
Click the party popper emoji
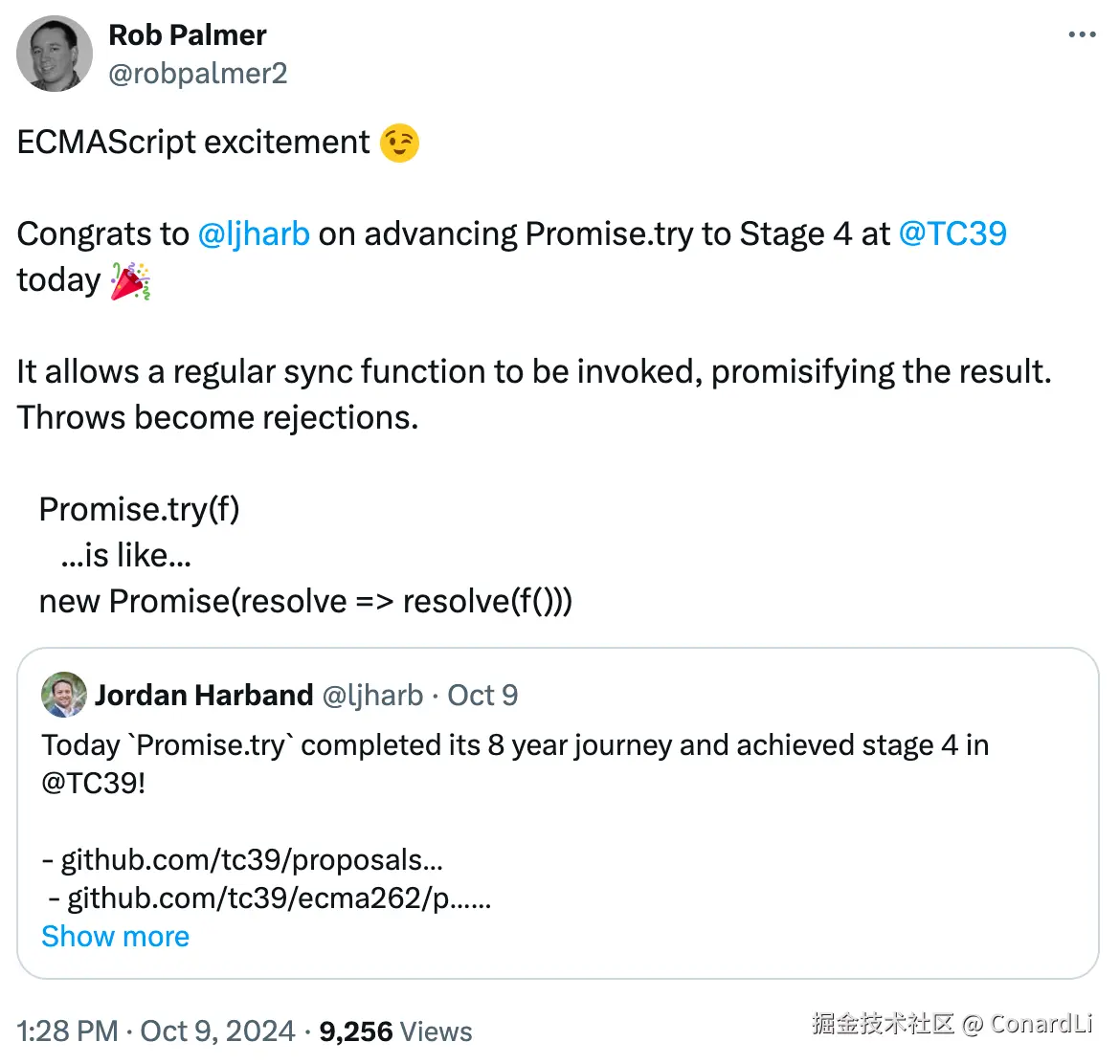[x=130, y=281]
